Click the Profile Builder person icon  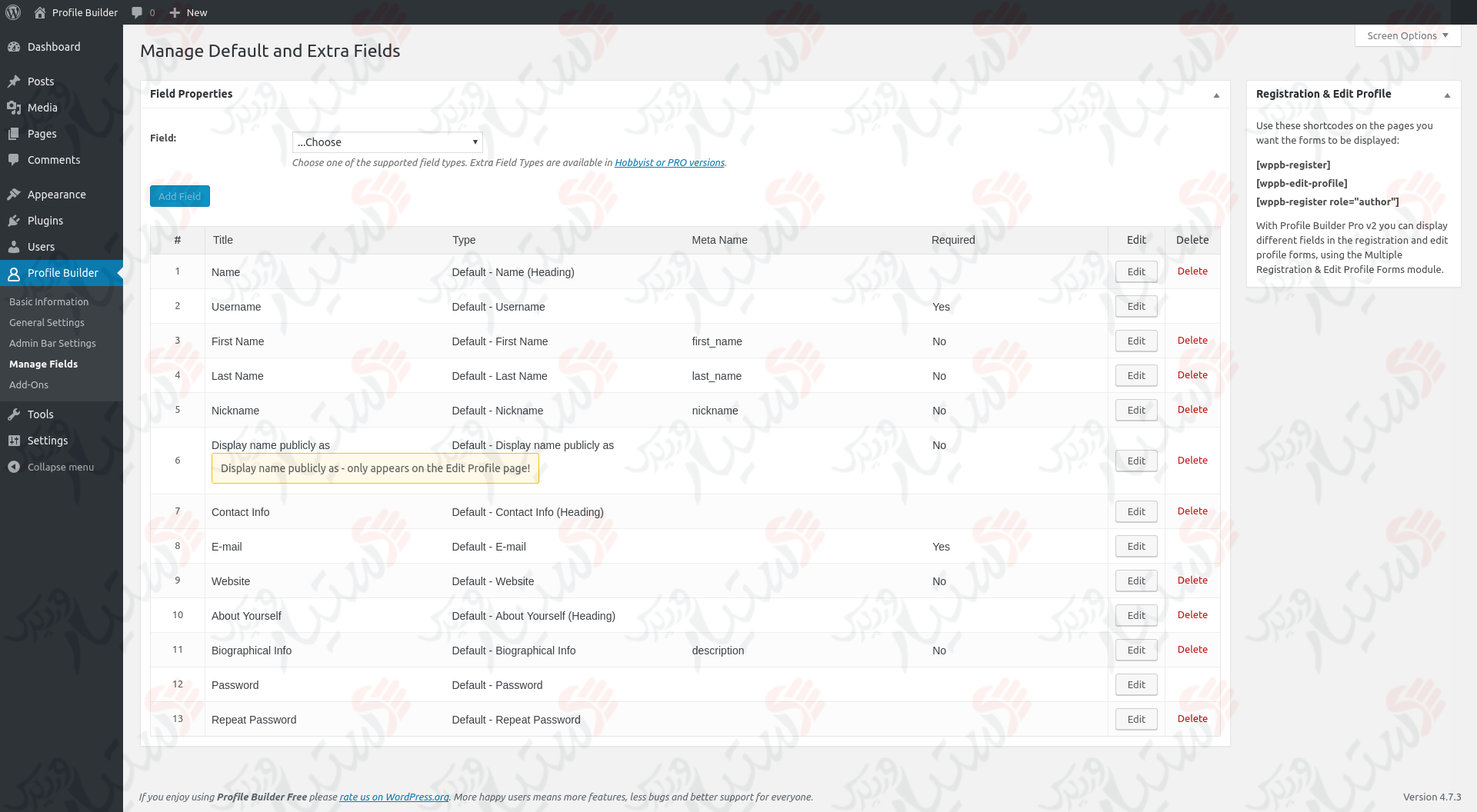(x=13, y=273)
